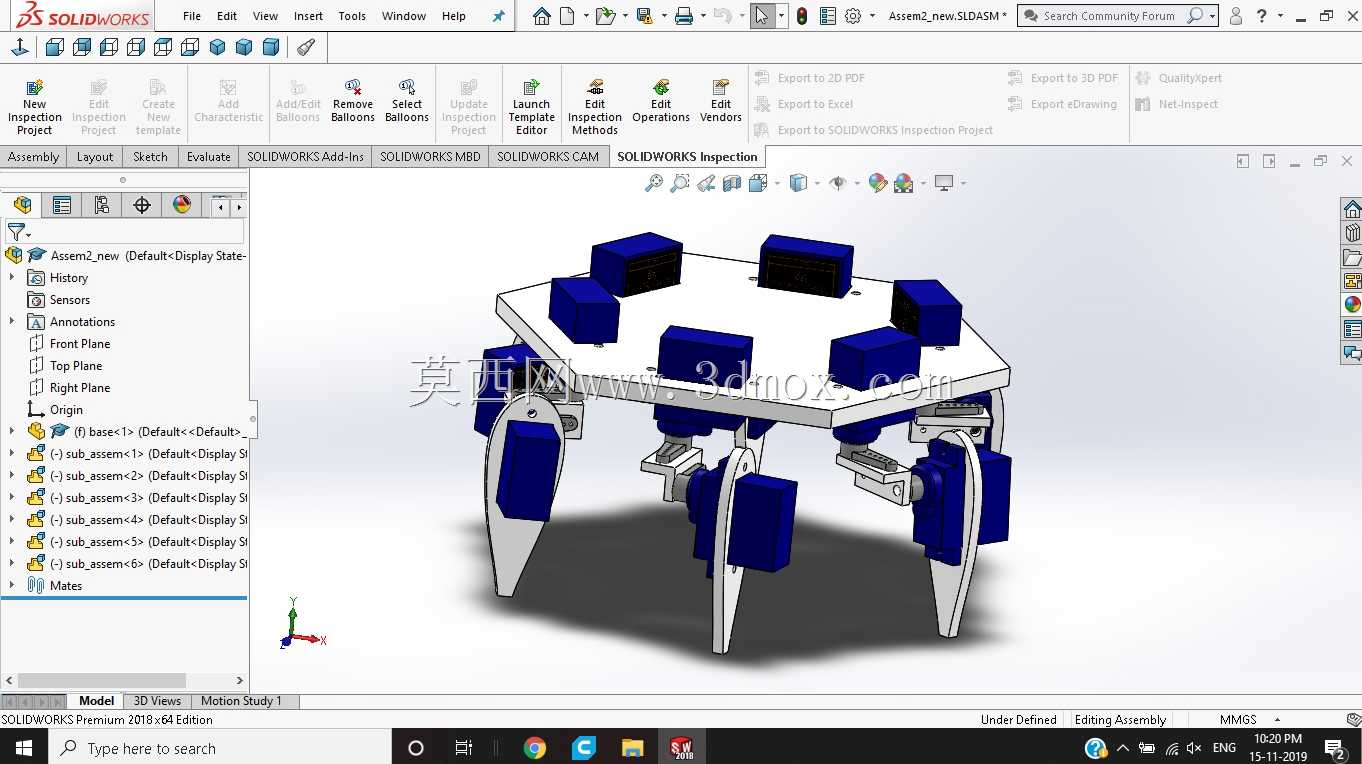Click Select Balloons tool

(407, 102)
